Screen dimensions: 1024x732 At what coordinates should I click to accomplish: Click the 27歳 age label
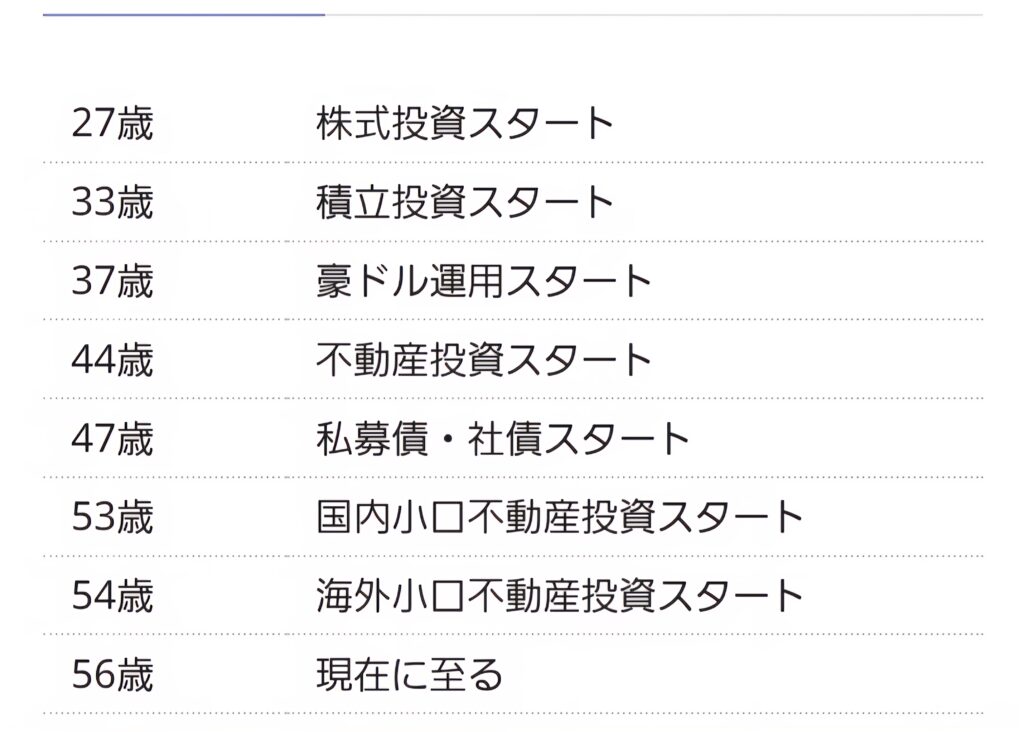point(112,124)
